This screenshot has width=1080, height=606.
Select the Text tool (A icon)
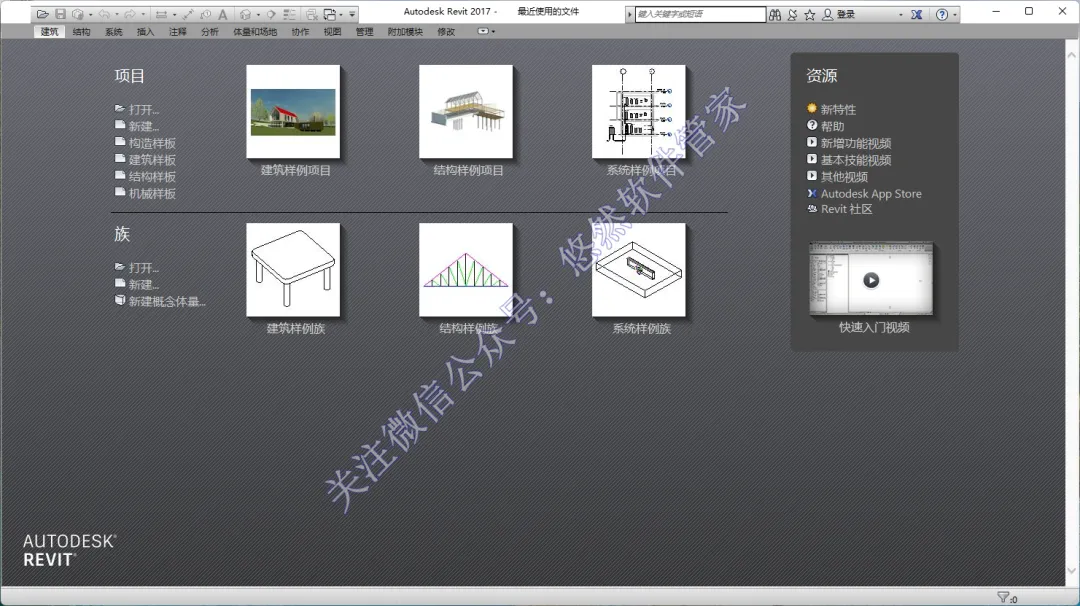point(222,14)
